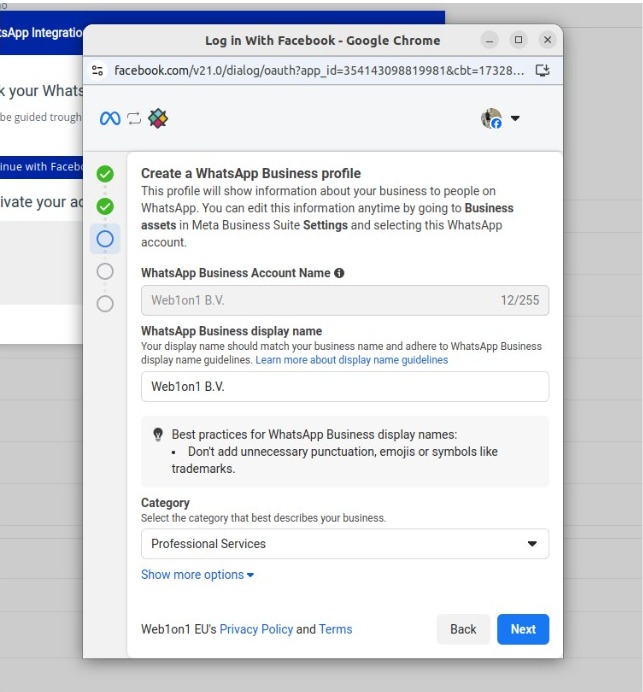Image resolution: width=643 pixels, height=692 pixels.
Task: Click the info icon beside Account Name
Action: coord(340,273)
